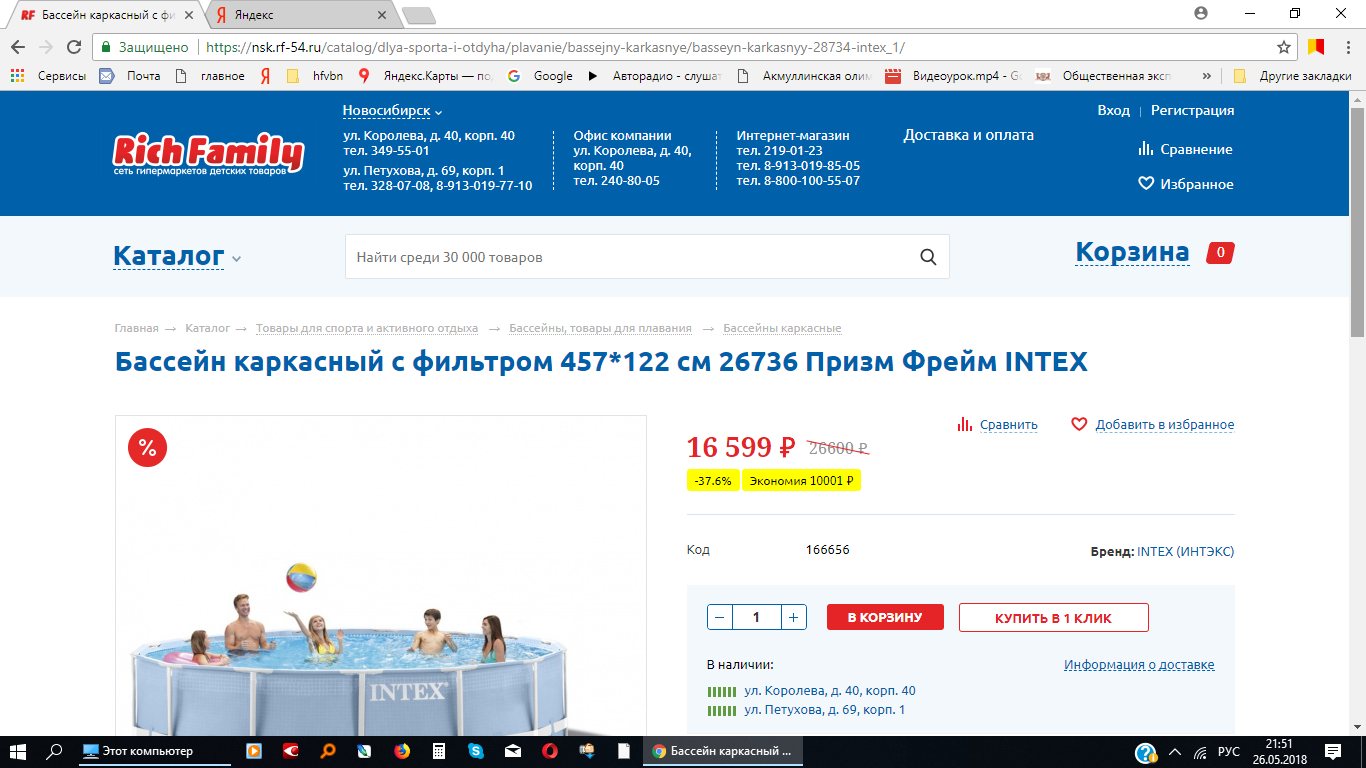The height and width of the screenshot is (768, 1366).
Task: Open Mail app from the taskbar
Action: click(512, 751)
